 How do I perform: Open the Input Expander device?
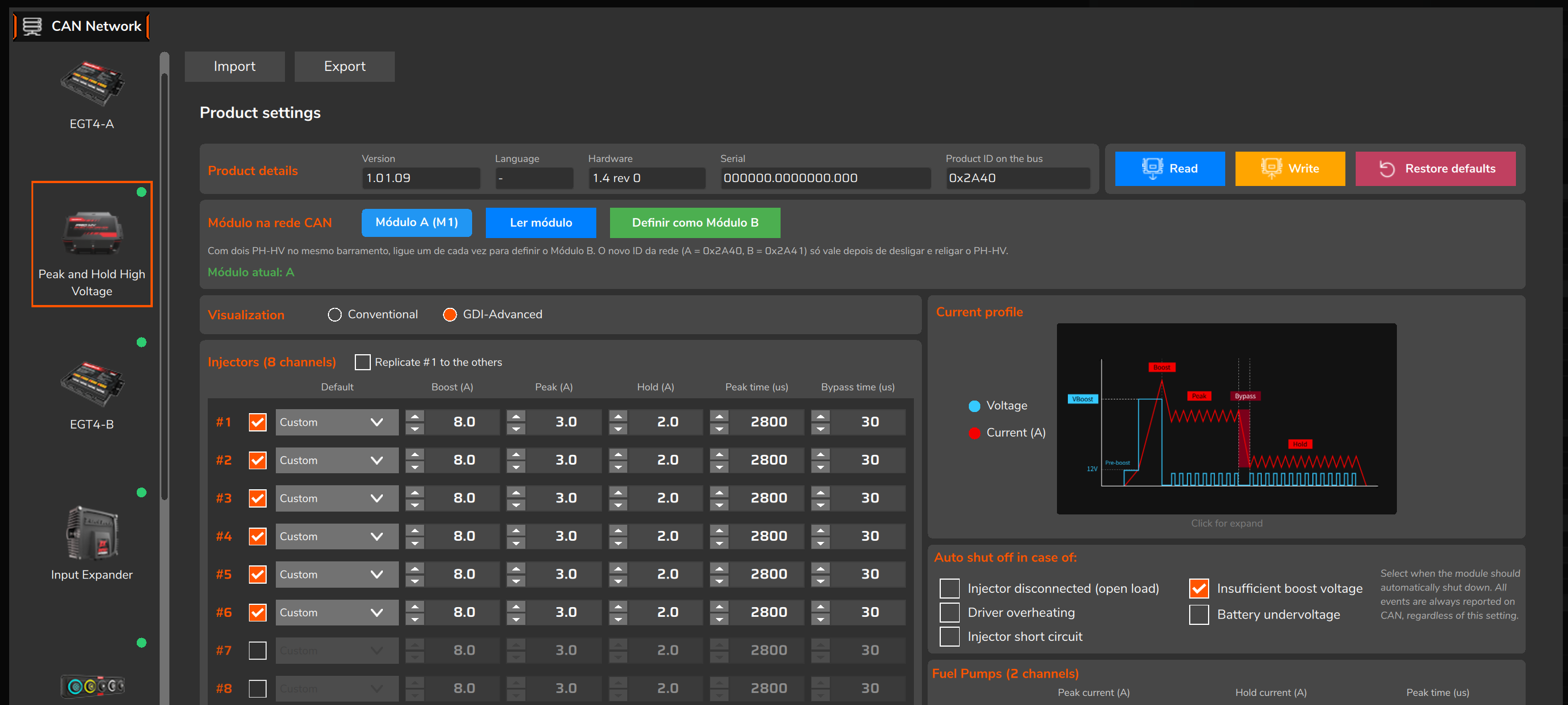coord(92,533)
